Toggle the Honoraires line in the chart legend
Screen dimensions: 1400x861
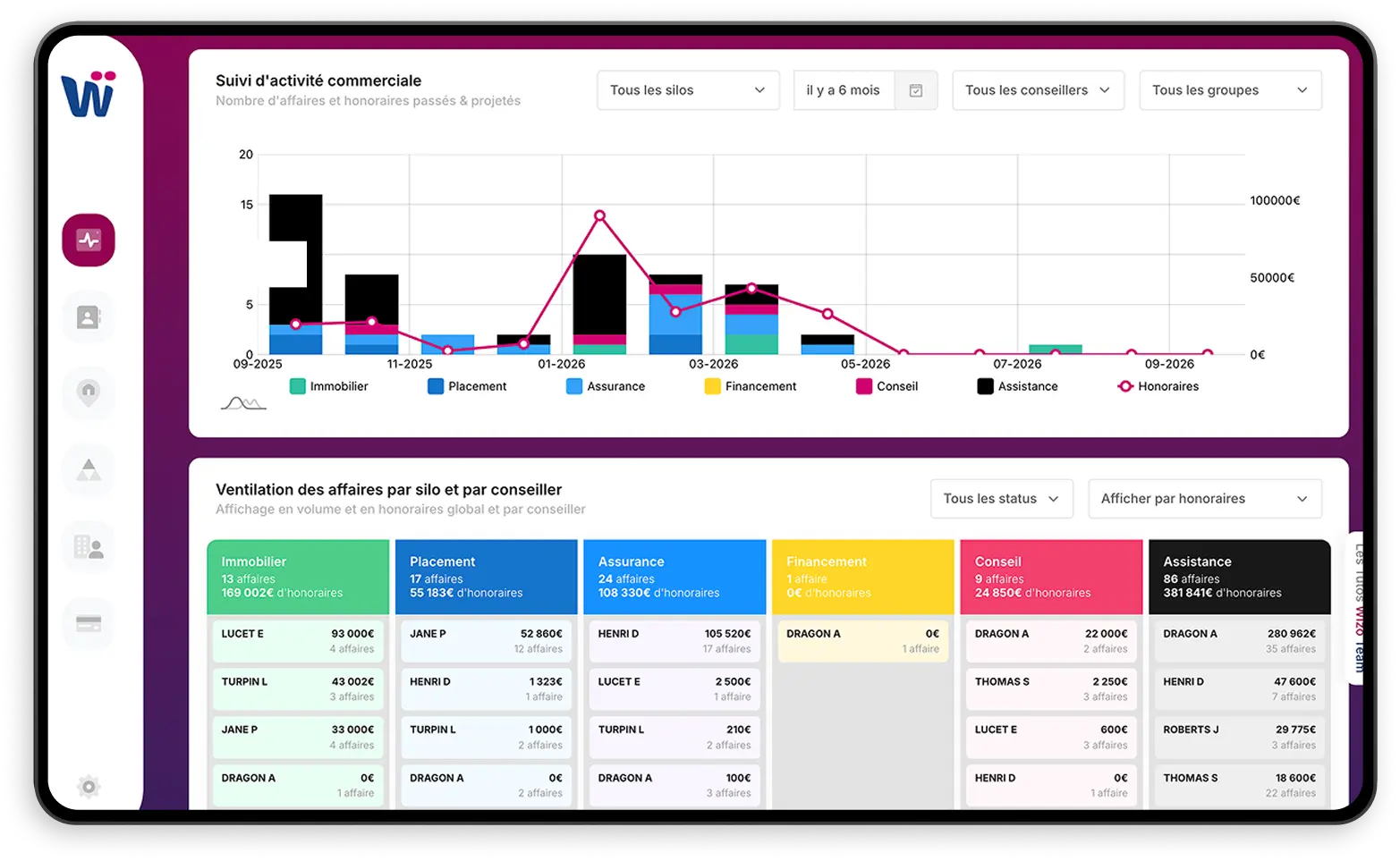tap(1158, 386)
